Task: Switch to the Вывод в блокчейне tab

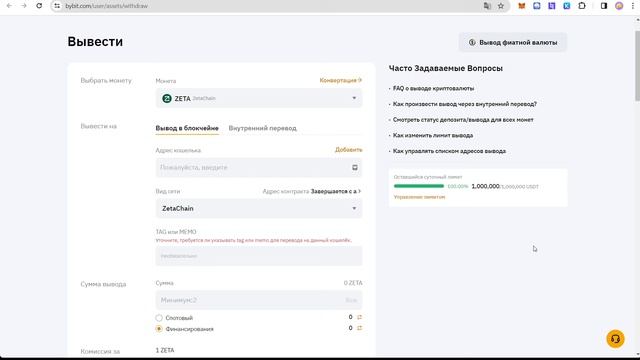Action: pyautogui.click(x=187, y=128)
